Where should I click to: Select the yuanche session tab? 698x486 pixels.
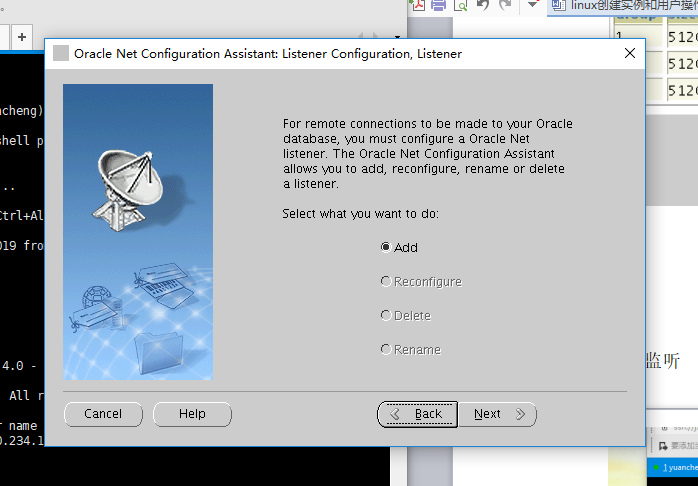(x=673, y=467)
